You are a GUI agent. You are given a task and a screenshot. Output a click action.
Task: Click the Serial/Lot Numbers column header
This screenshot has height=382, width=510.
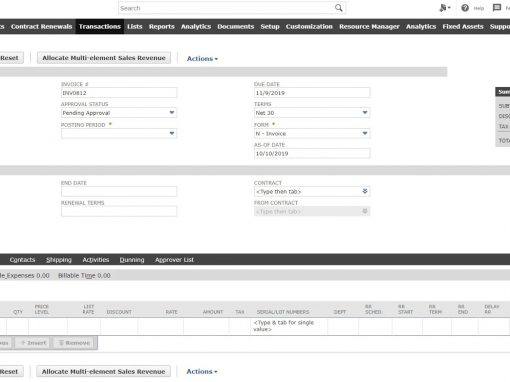coord(283,312)
